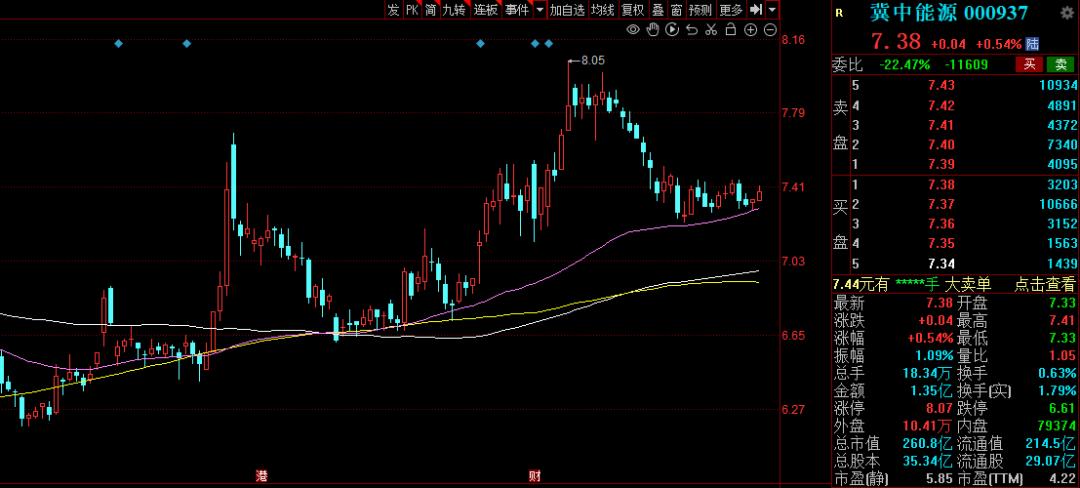1080x488 pixels.
Task: Zoom out with the minus circle icon
Action: (x=769, y=30)
